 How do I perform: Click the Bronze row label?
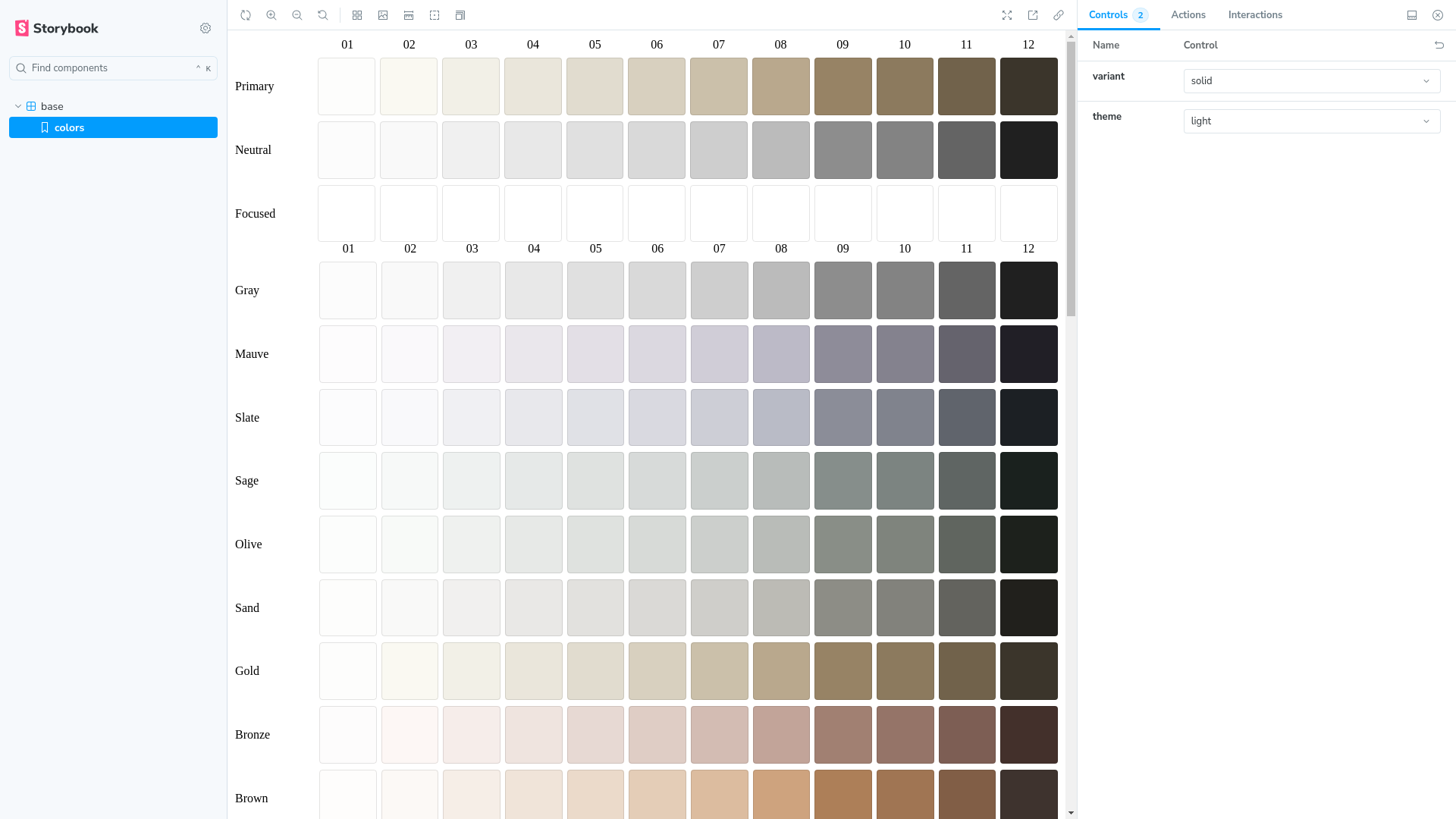253,735
